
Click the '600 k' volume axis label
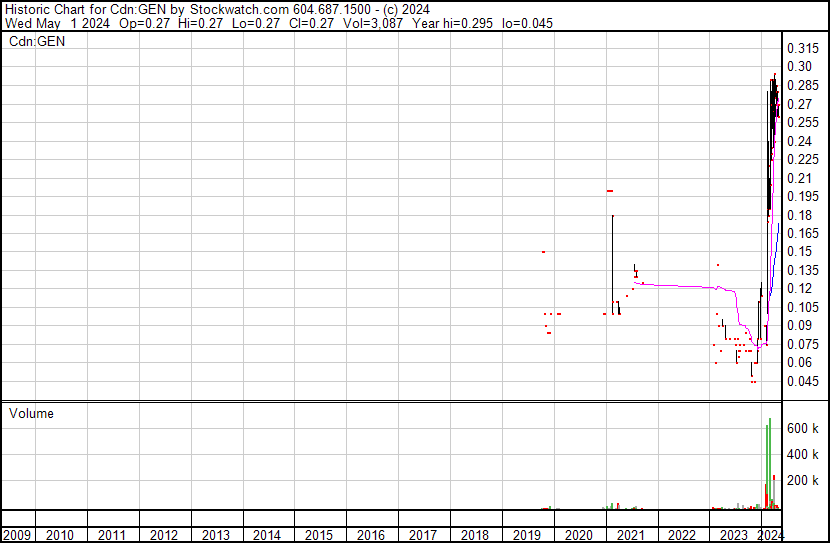point(803,428)
